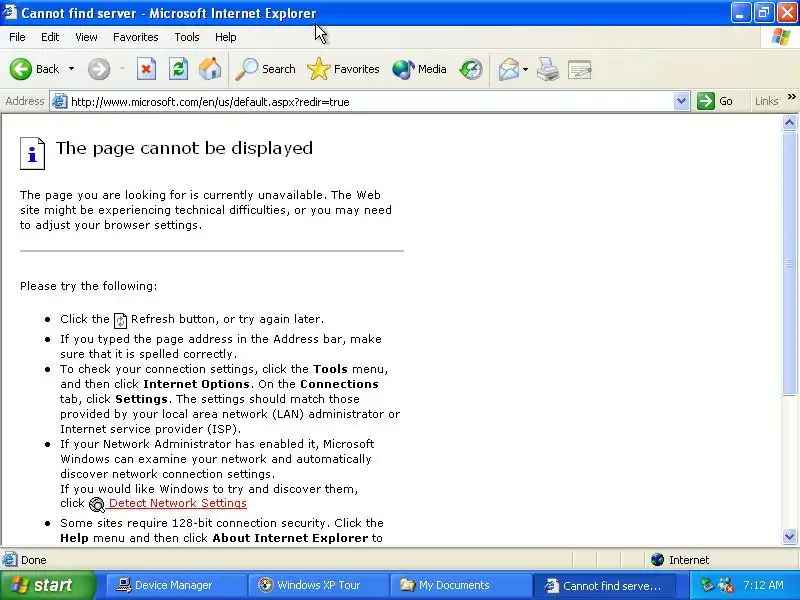Open the Media toolbar button
Image resolution: width=800 pixels, height=600 pixels.
[x=419, y=69]
